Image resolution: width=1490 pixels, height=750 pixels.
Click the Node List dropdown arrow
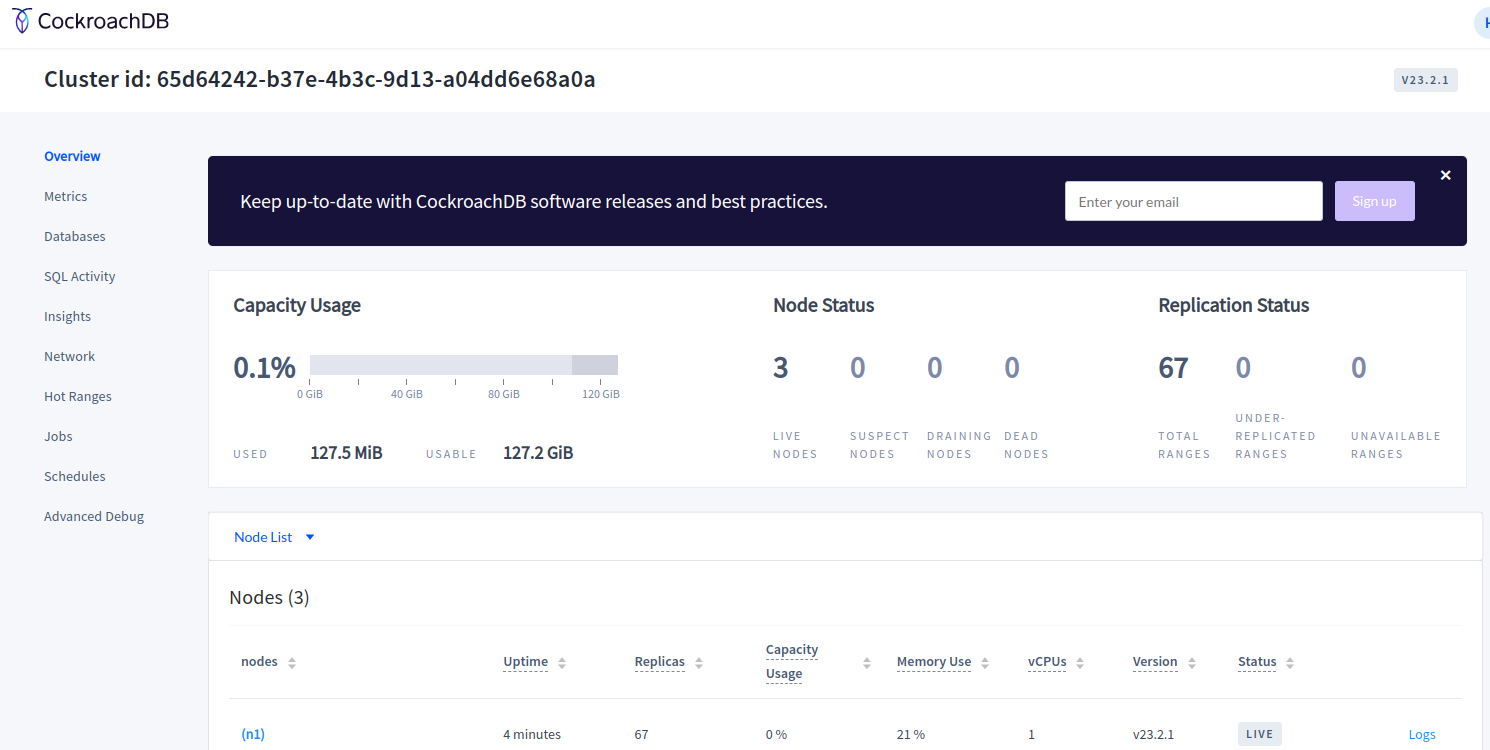click(310, 537)
